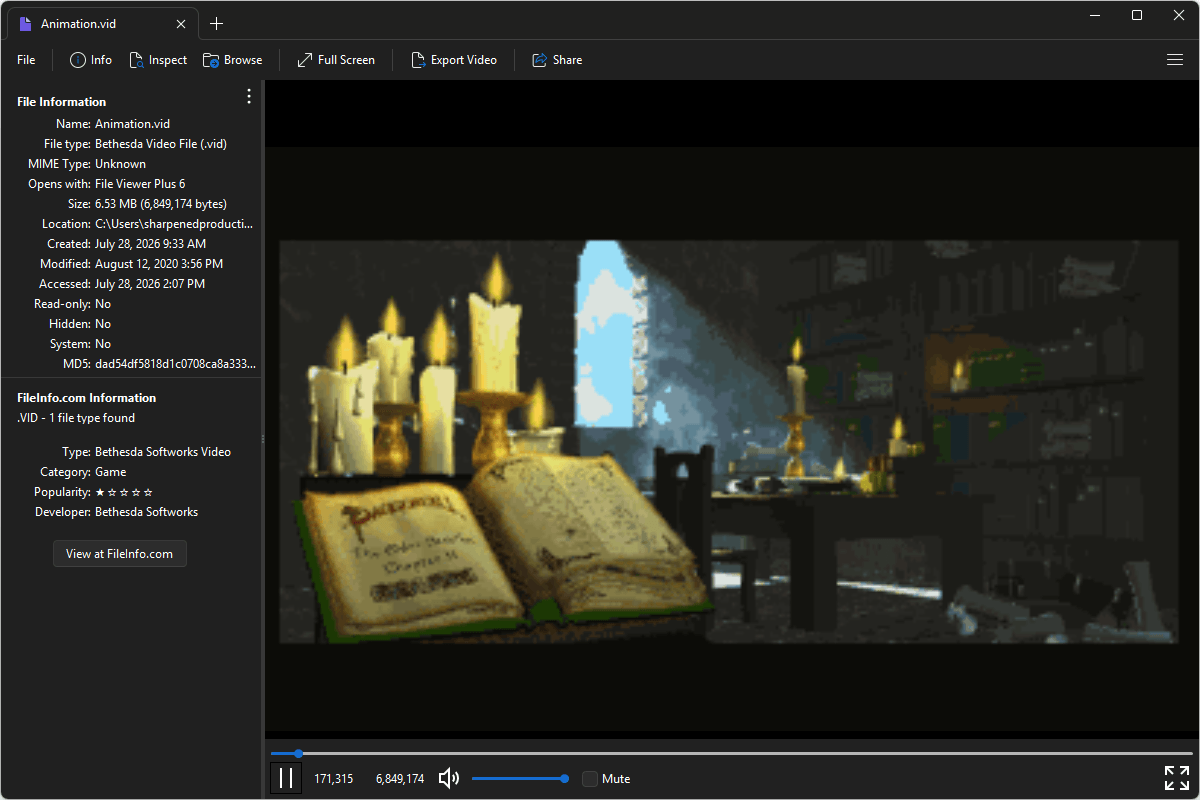Image resolution: width=1200 pixels, height=800 pixels.
Task: Click the video seek bar handle
Action: pyautogui.click(x=298, y=753)
